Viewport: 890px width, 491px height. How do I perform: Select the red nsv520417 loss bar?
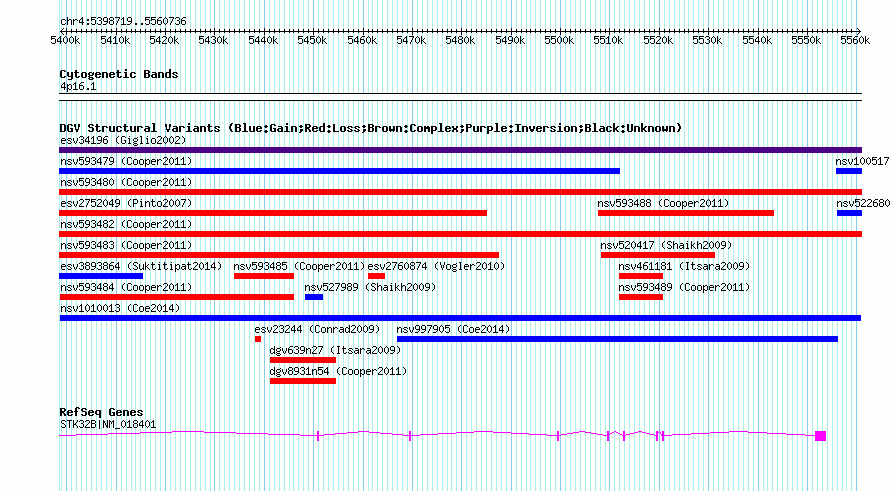click(658, 255)
